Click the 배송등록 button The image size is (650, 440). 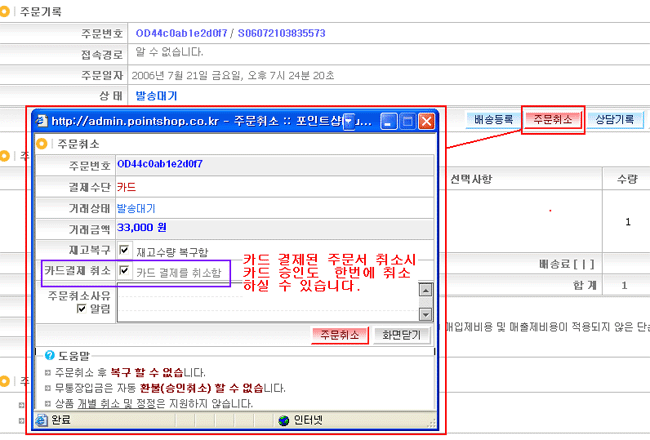[x=493, y=119]
